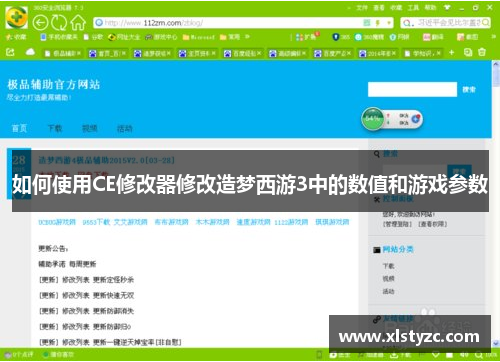Click the scrollbar down arrow
Image resolution: width=500 pixels, height=362 pixels.
point(496,342)
